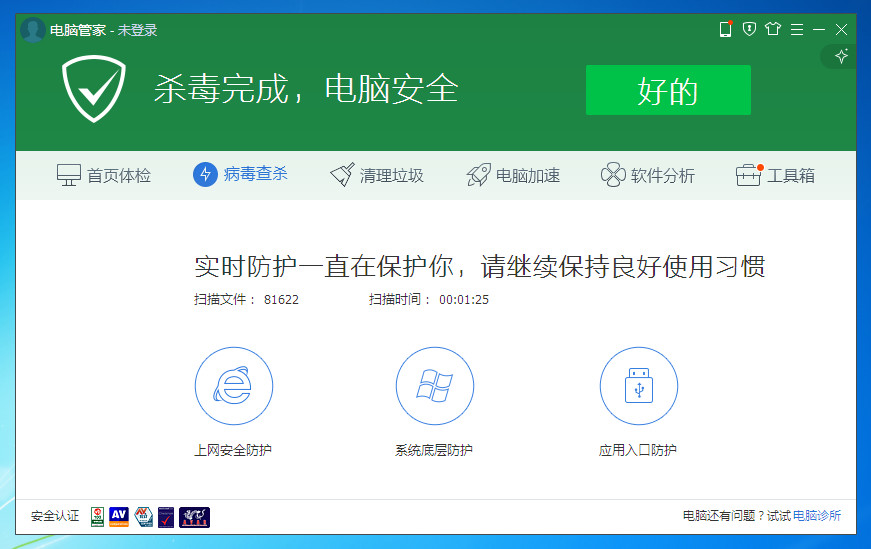This screenshot has width=871, height=549.
Task: Open the 软件分析 tab
Action: 648,175
